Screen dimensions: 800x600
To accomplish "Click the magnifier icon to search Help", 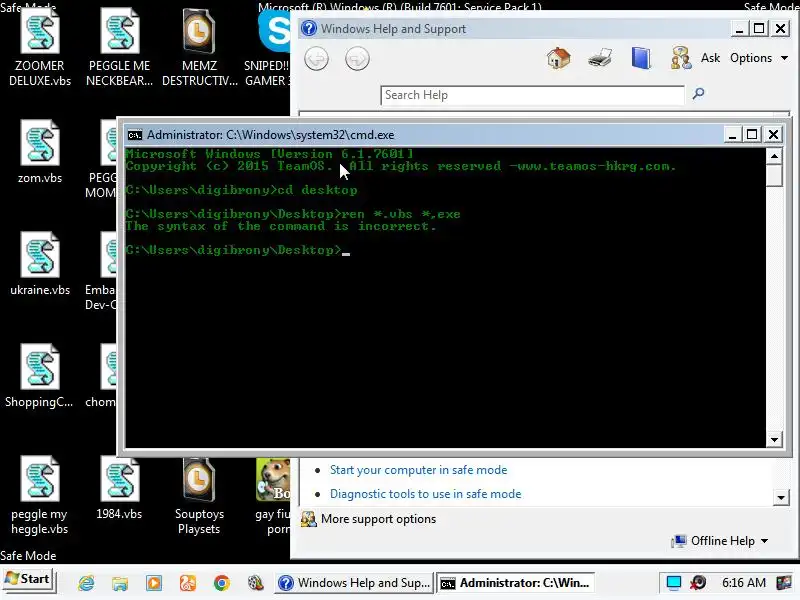I will (x=698, y=93).
